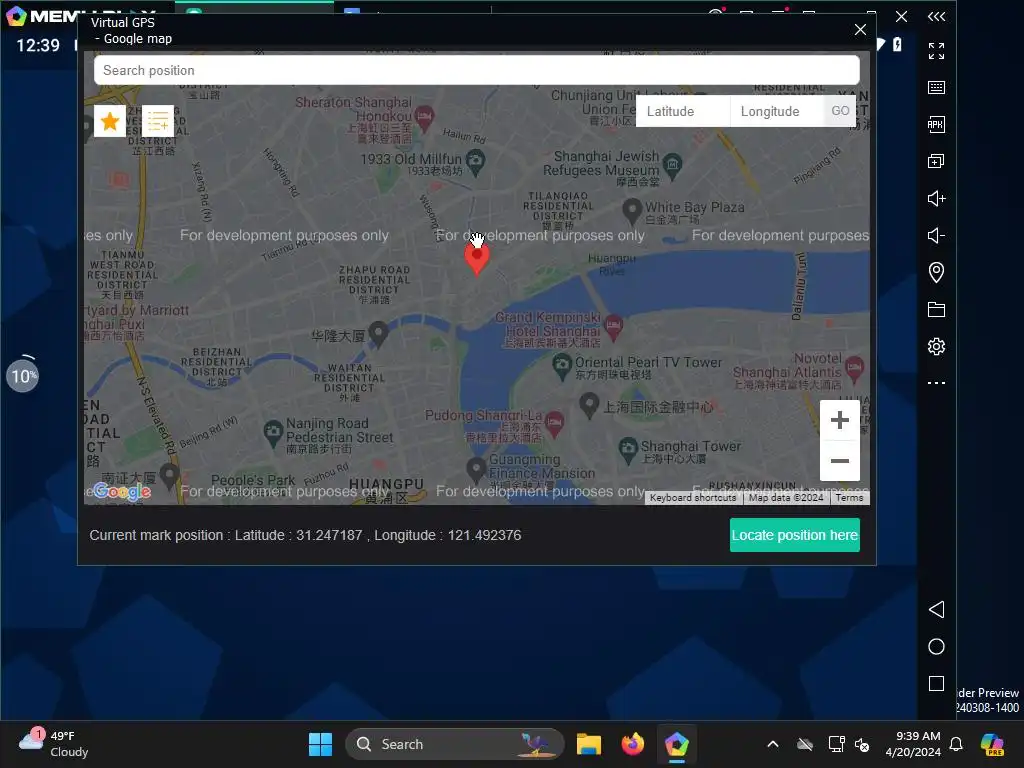This screenshot has width=1024, height=768.
Task: Open the map Terms link
Action: click(x=849, y=498)
